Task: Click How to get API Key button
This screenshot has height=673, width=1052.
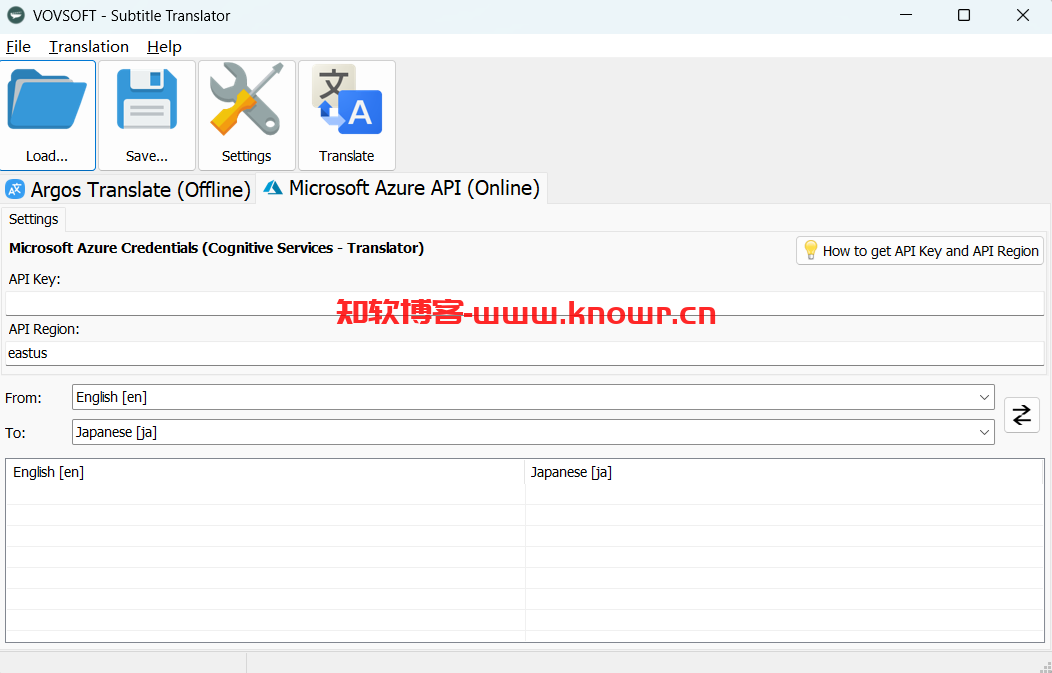Action: (920, 251)
